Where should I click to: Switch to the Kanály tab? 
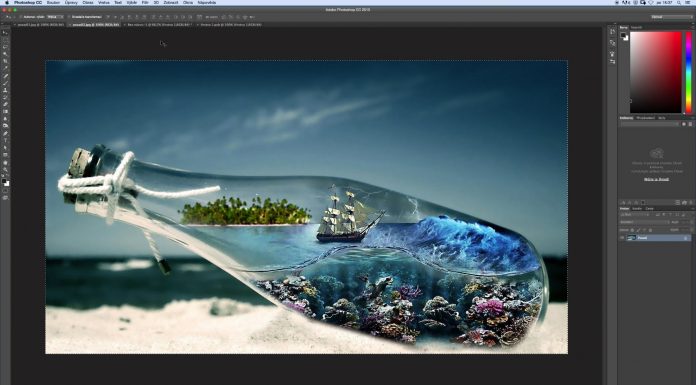(637, 209)
